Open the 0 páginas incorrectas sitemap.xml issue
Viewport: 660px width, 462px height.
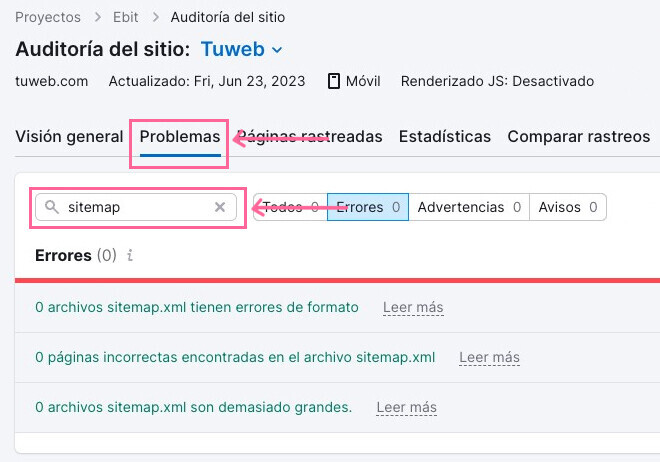click(x=235, y=357)
